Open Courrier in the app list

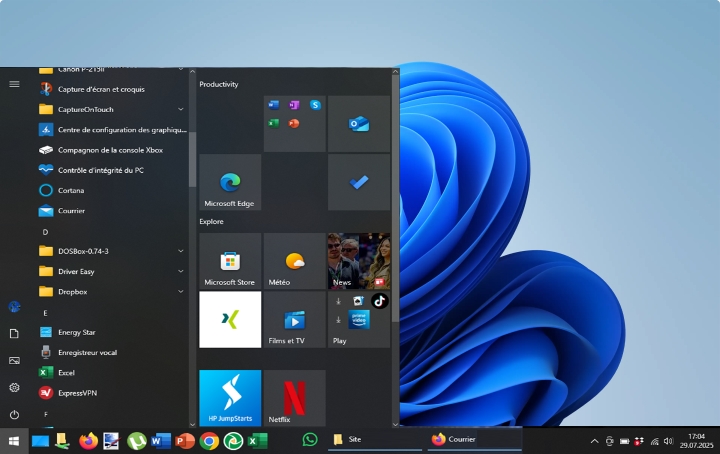pos(112,210)
